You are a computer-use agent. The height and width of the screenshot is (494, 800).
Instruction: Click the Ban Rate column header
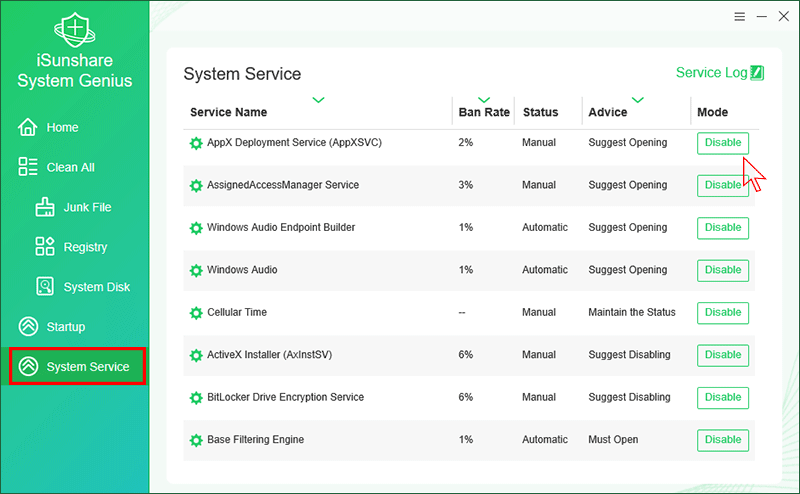484,112
